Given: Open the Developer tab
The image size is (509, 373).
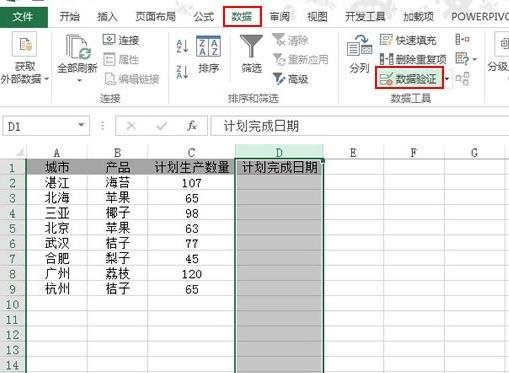Looking at the screenshot, I should (365, 17).
